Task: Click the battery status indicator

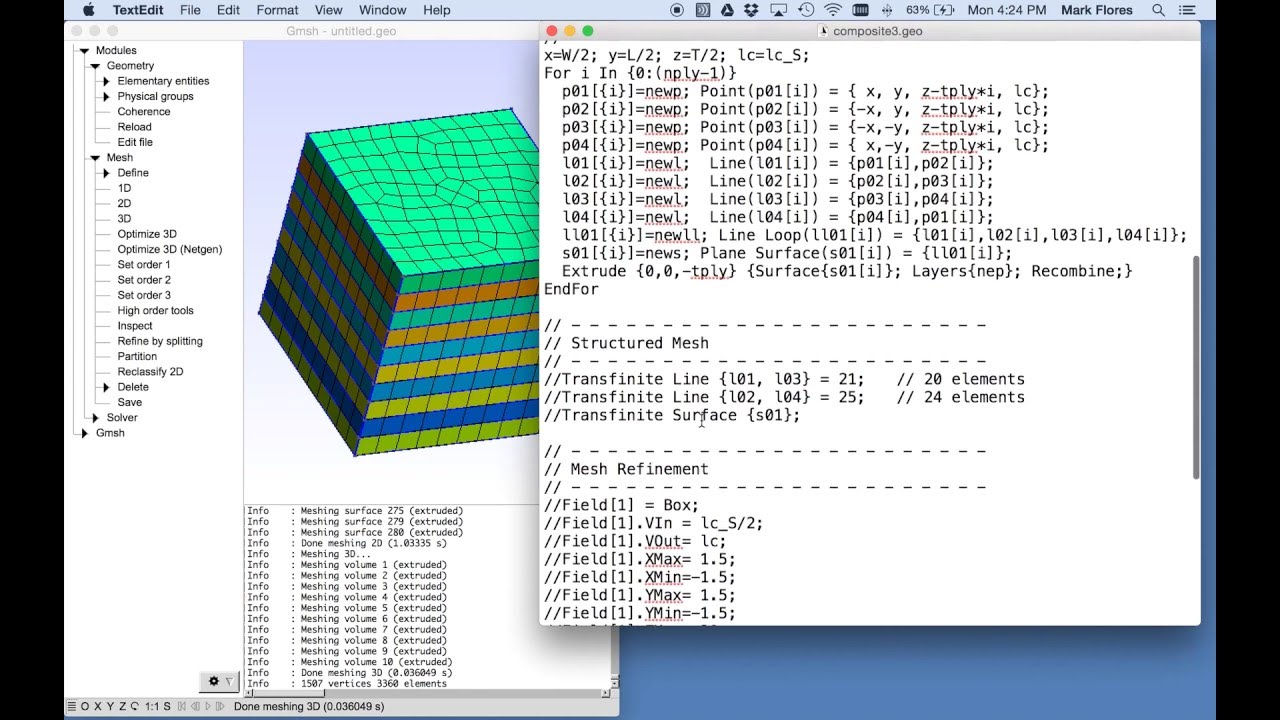Action: (931, 10)
